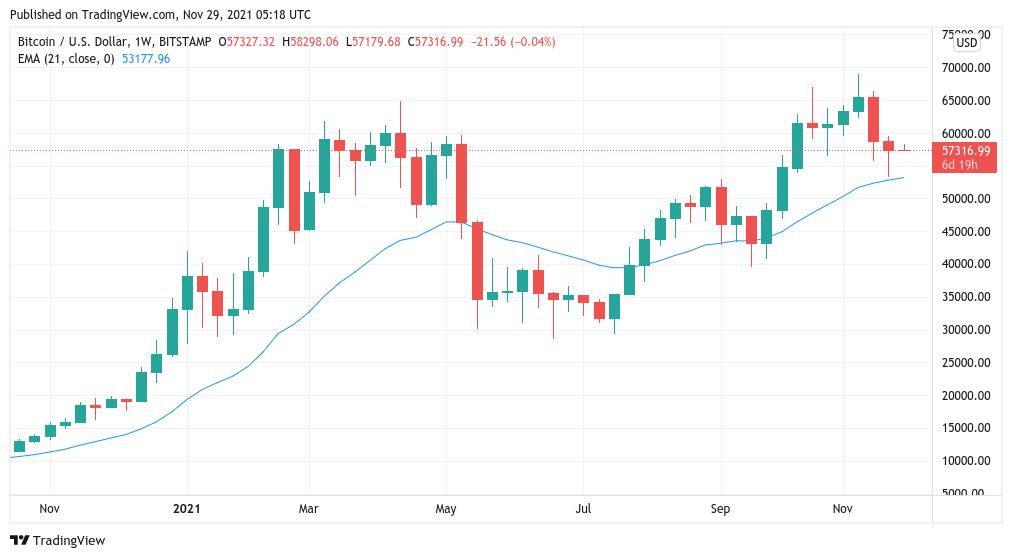Click the May label on time axis
This screenshot has height=558, width=1012.
tap(446, 509)
